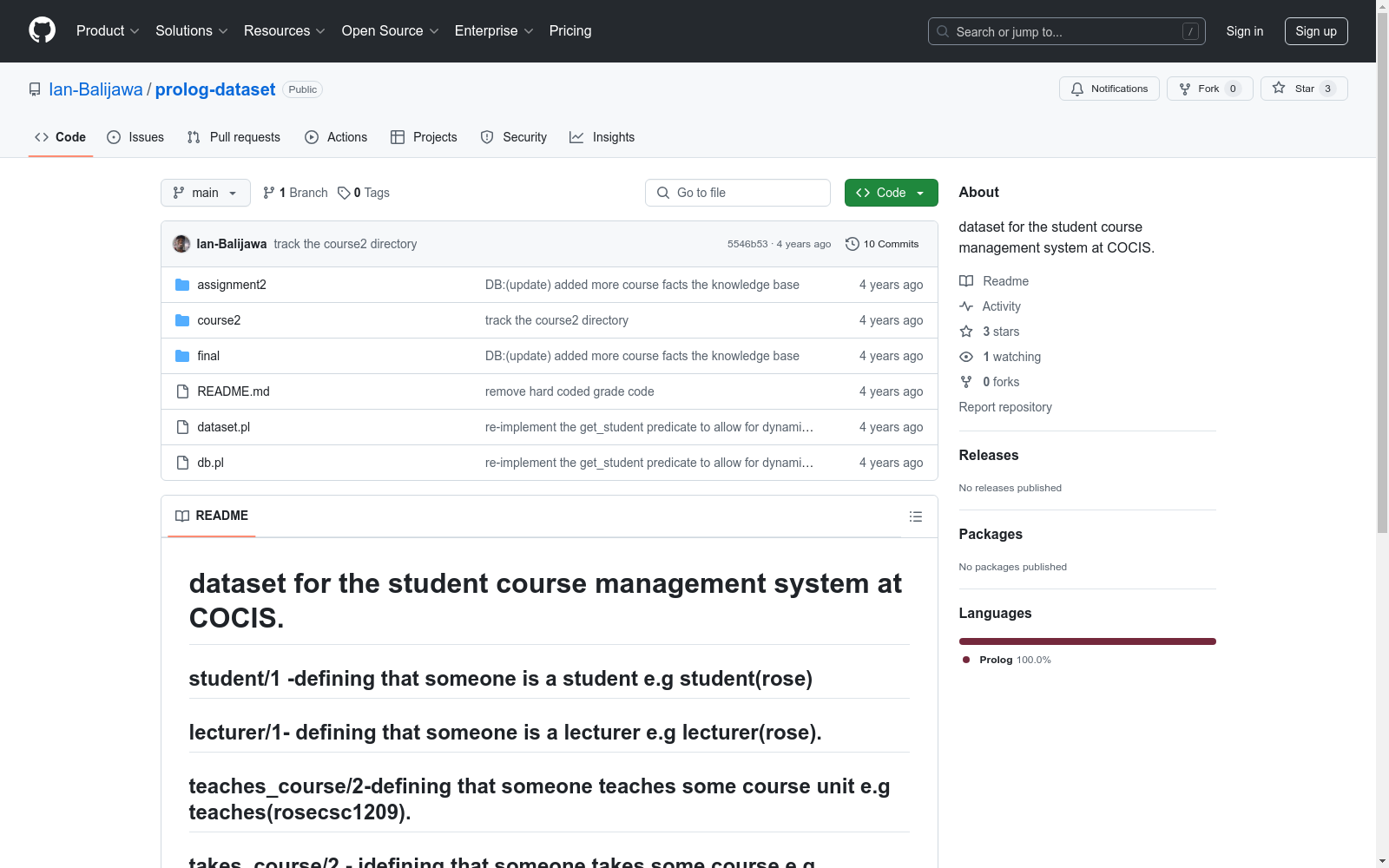Open the Packages section heading
The image size is (1389, 868).
point(991,534)
